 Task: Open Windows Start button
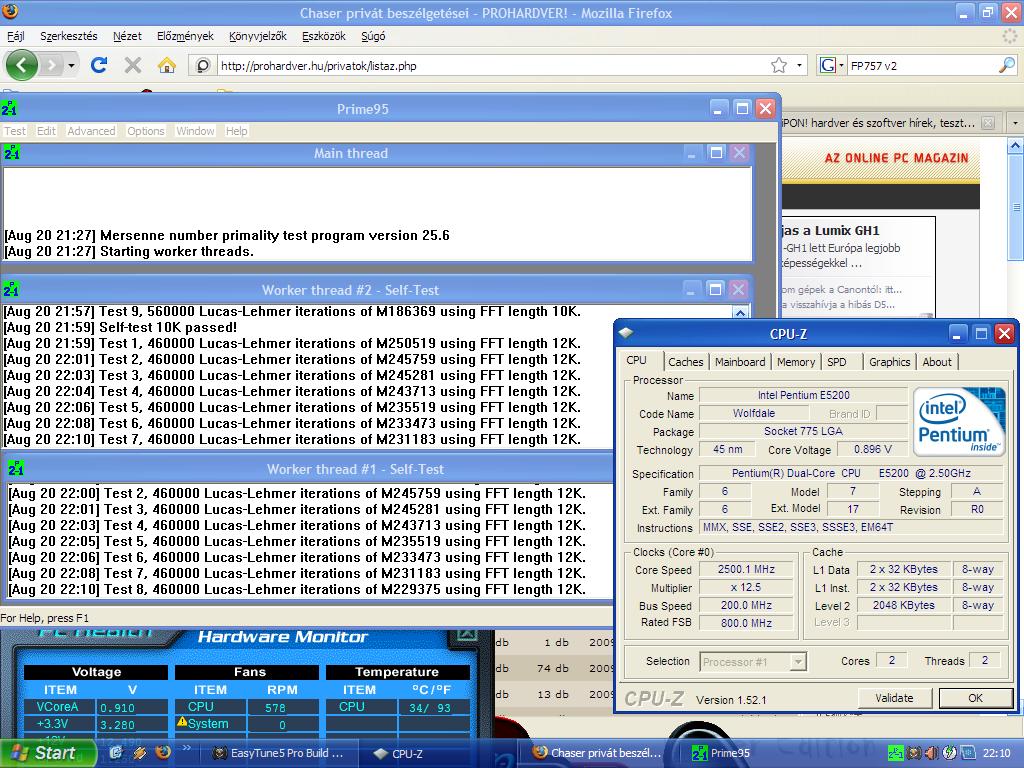tap(49, 752)
